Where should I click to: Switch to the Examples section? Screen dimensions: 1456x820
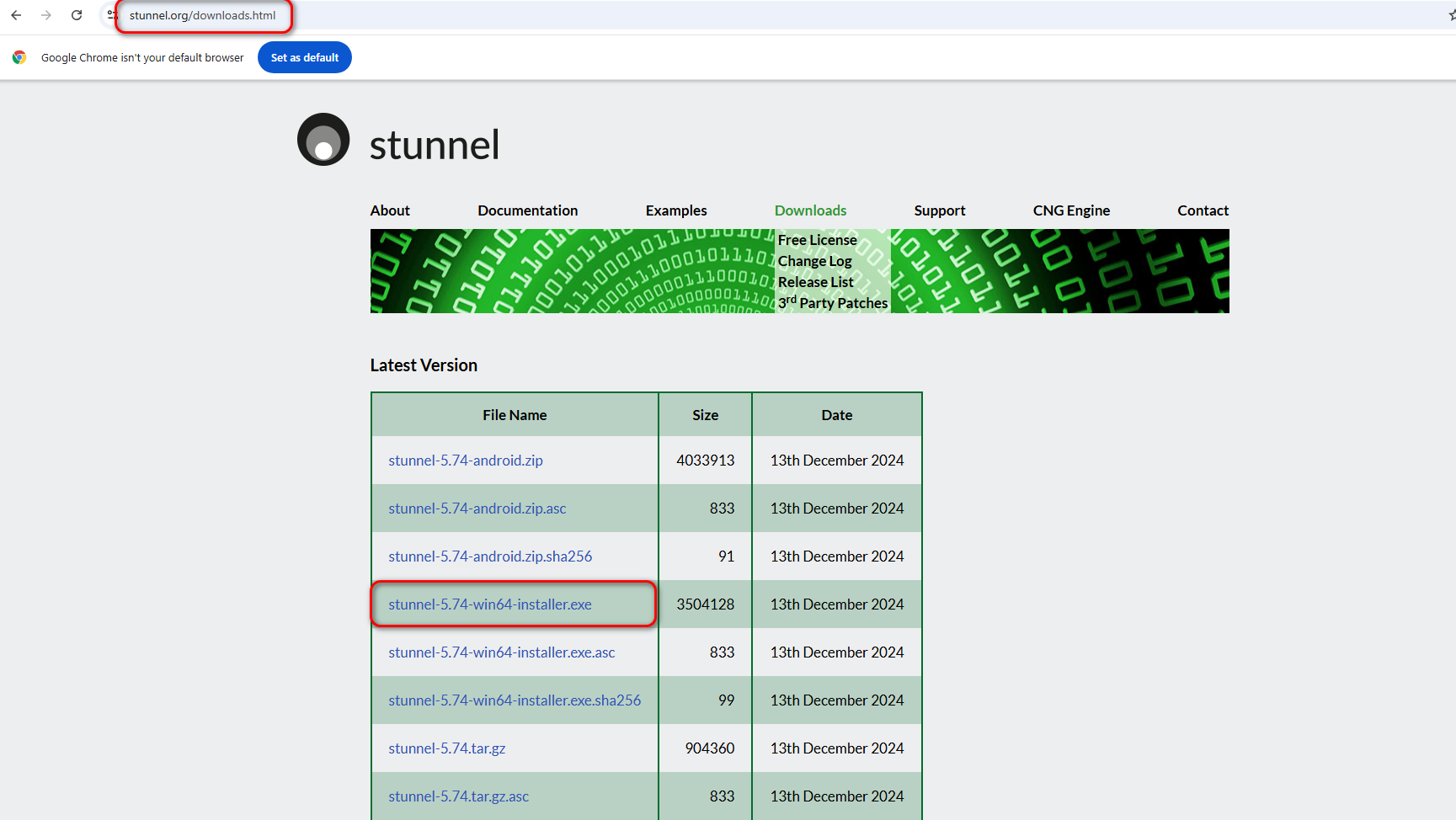(675, 210)
